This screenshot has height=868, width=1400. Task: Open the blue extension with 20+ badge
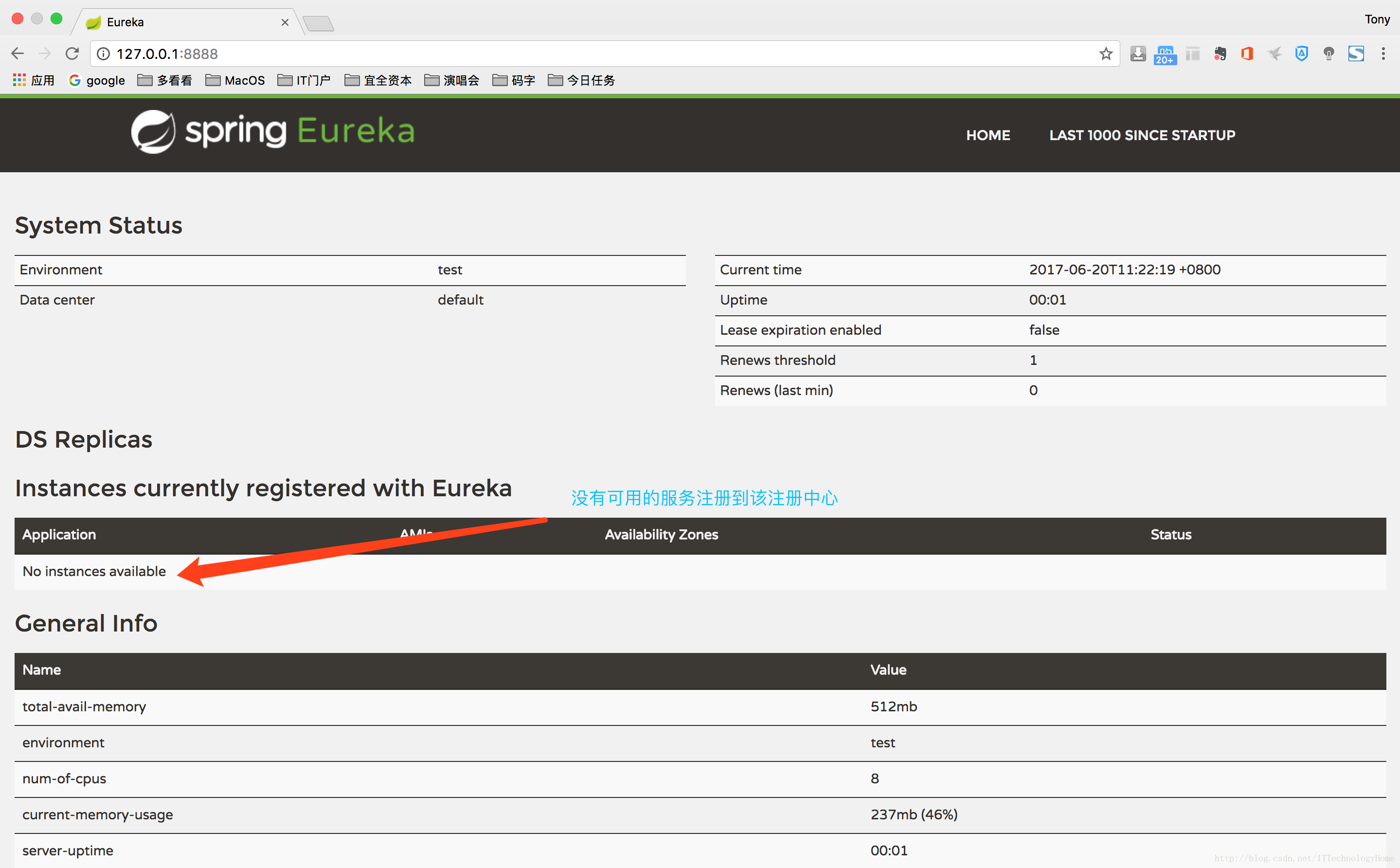point(1165,54)
